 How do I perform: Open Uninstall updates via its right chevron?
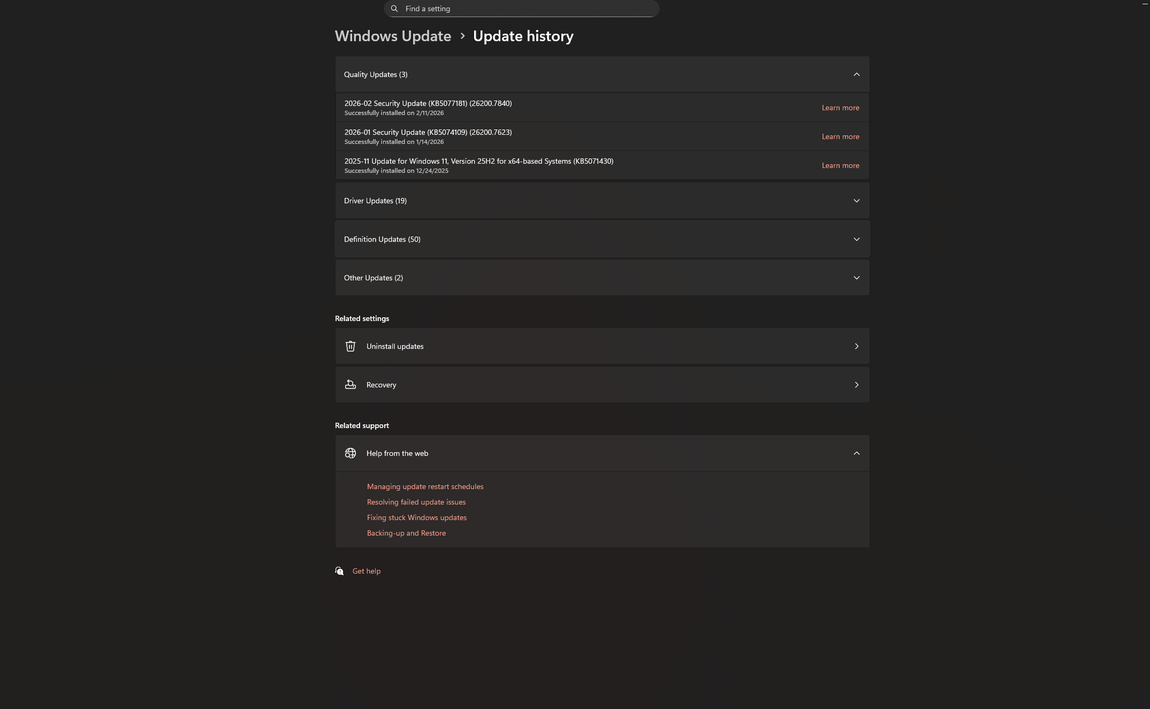[856, 346]
